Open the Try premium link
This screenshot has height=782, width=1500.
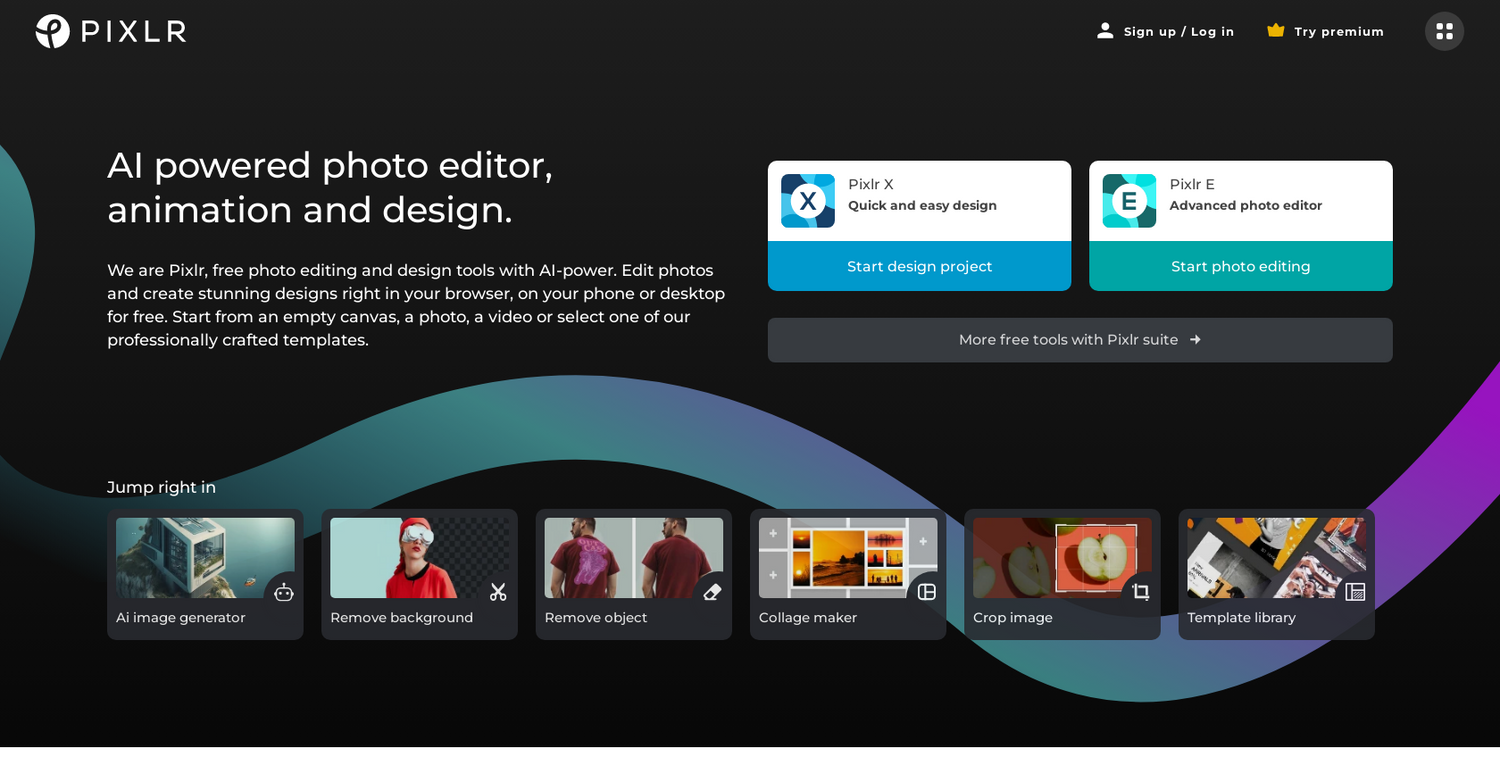[1338, 32]
